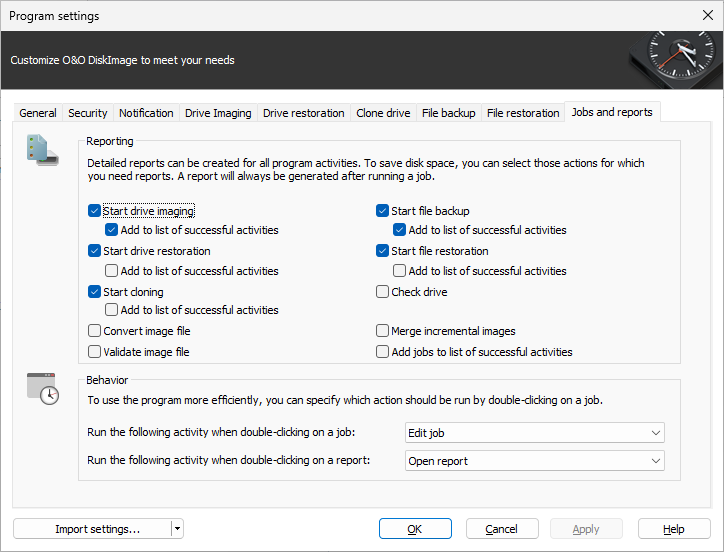Open the double-click report activity dropdown
724x552 pixels.
tap(535, 461)
